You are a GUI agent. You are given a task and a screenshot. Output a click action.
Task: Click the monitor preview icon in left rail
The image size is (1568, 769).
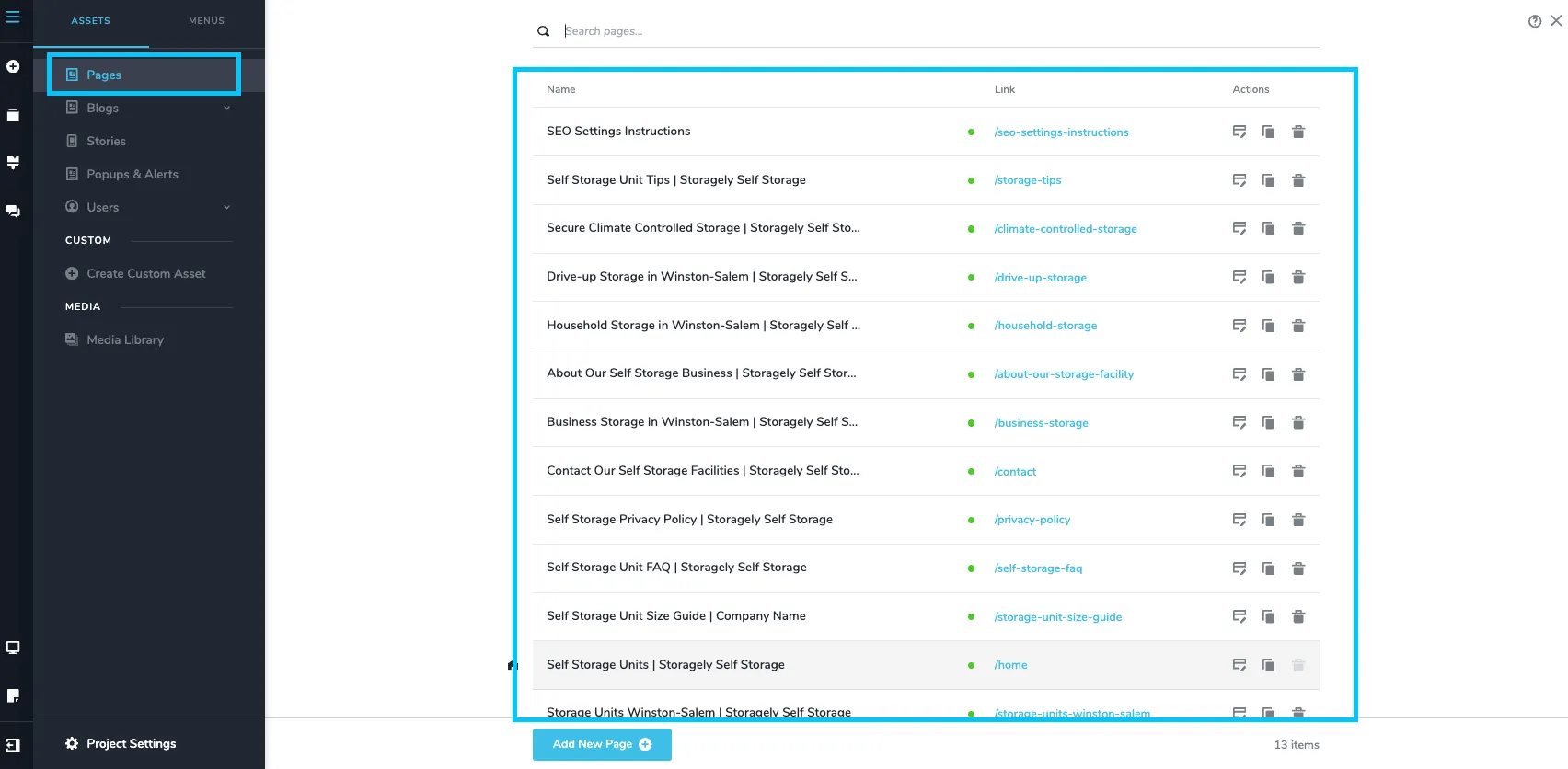(x=13, y=648)
